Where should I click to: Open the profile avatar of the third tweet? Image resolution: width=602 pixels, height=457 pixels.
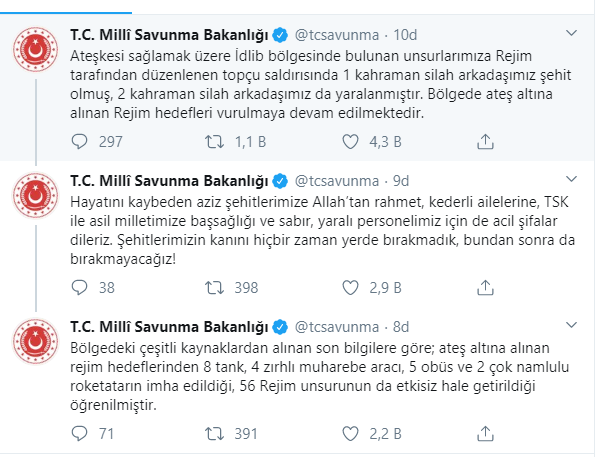tap(35, 341)
